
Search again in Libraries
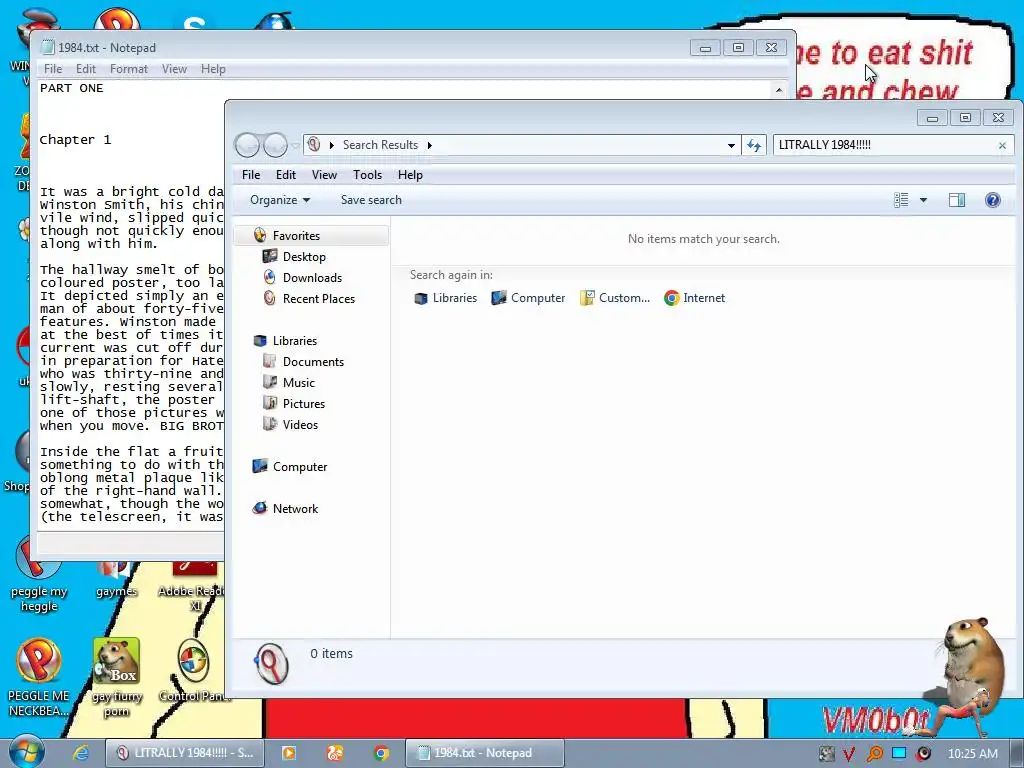445,298
